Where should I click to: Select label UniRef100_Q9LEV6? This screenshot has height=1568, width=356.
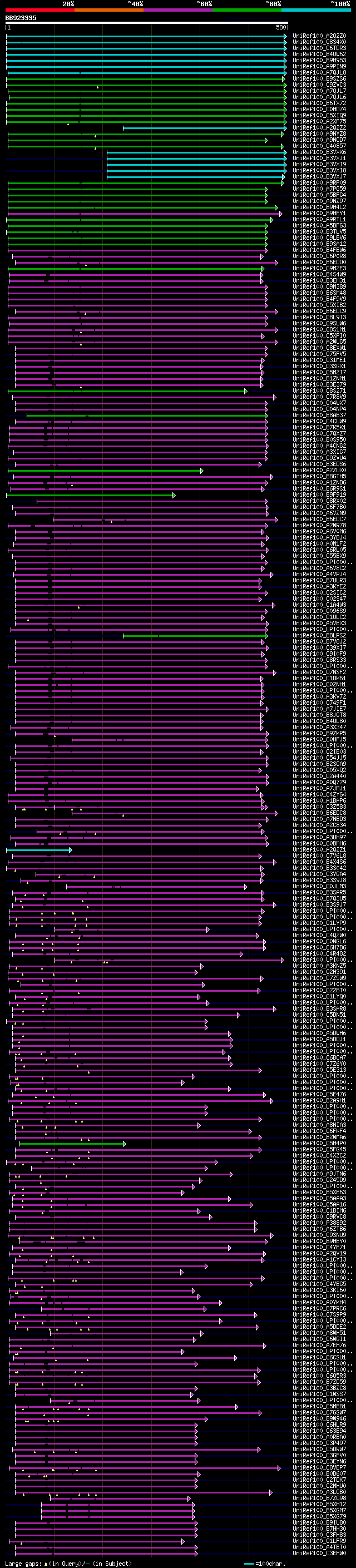(x=319, y=238)
